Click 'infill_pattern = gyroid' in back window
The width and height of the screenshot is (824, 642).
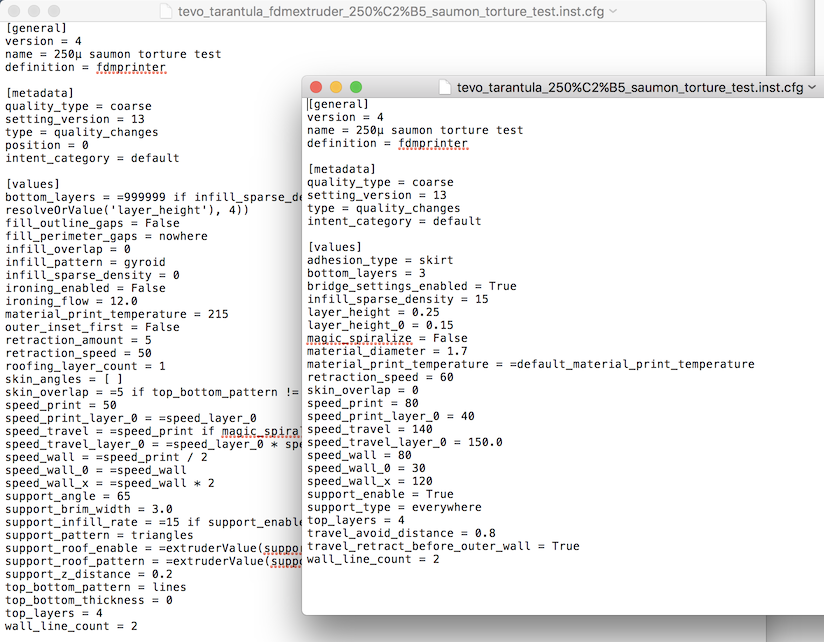tap(85, 262)
